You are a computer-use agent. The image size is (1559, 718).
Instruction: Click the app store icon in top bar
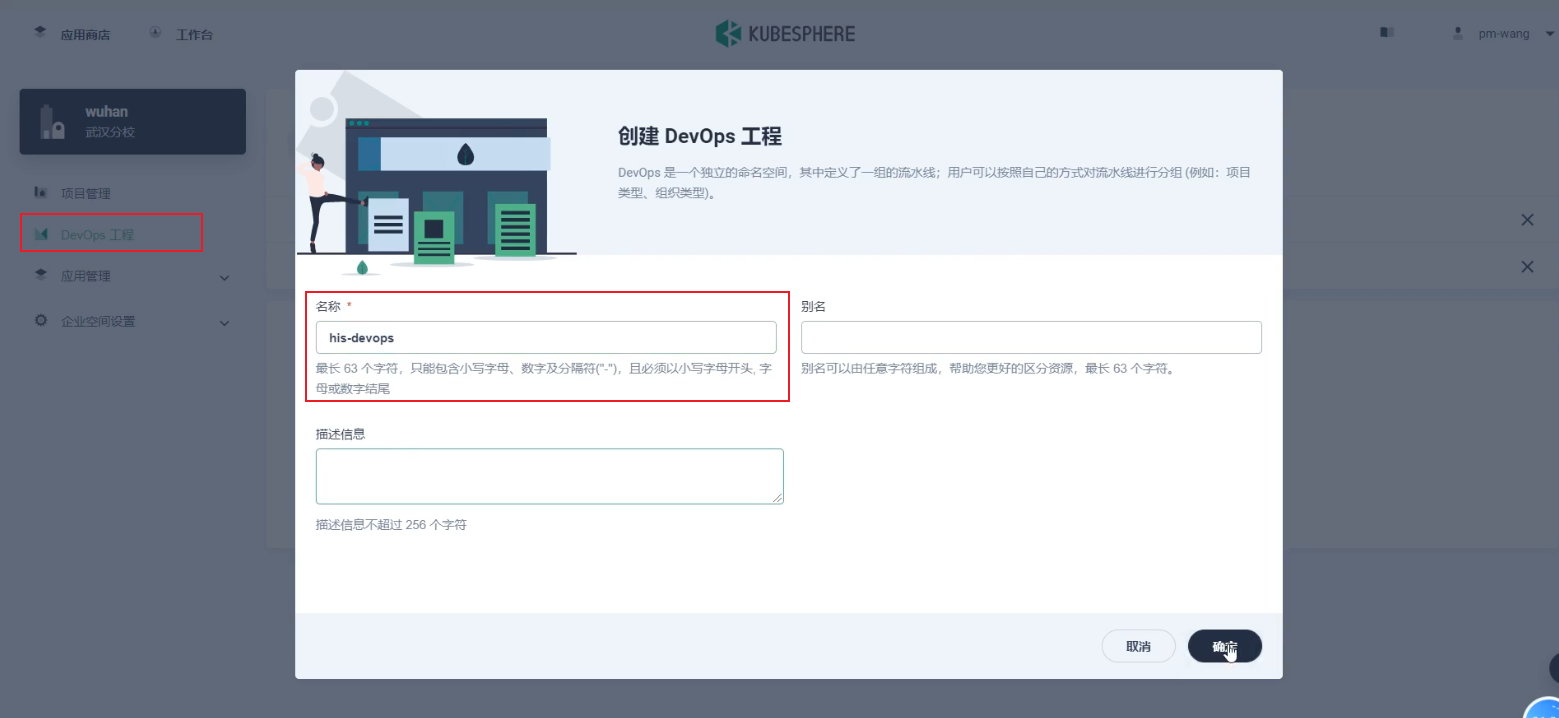pyautogui.click(x=40, y=33)
